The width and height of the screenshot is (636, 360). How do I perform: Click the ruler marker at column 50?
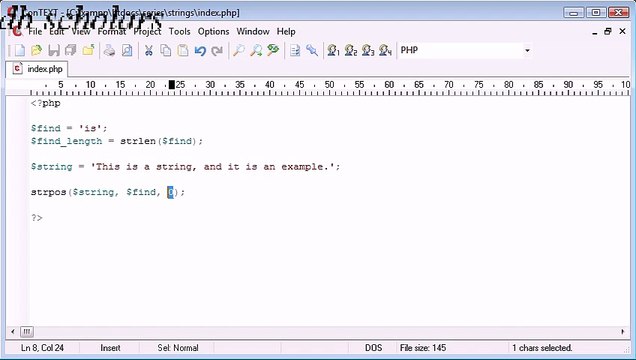(329, 85)
